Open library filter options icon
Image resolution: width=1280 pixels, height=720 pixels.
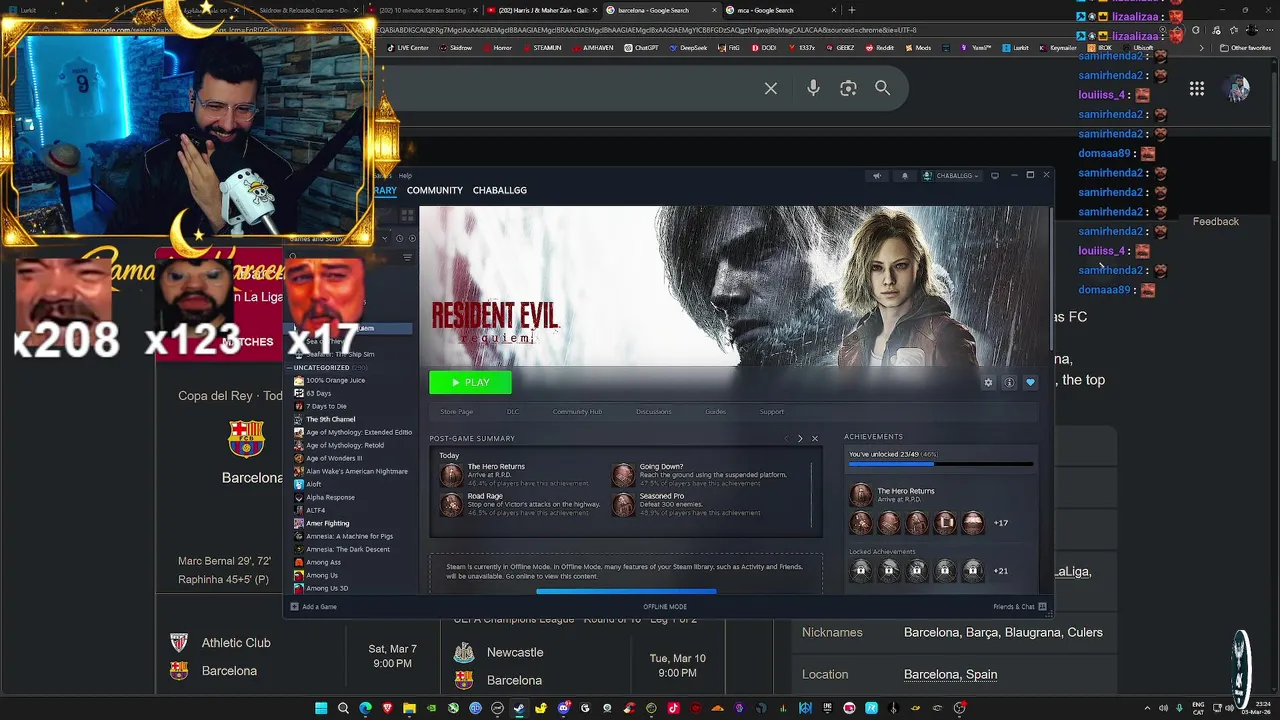407,258
